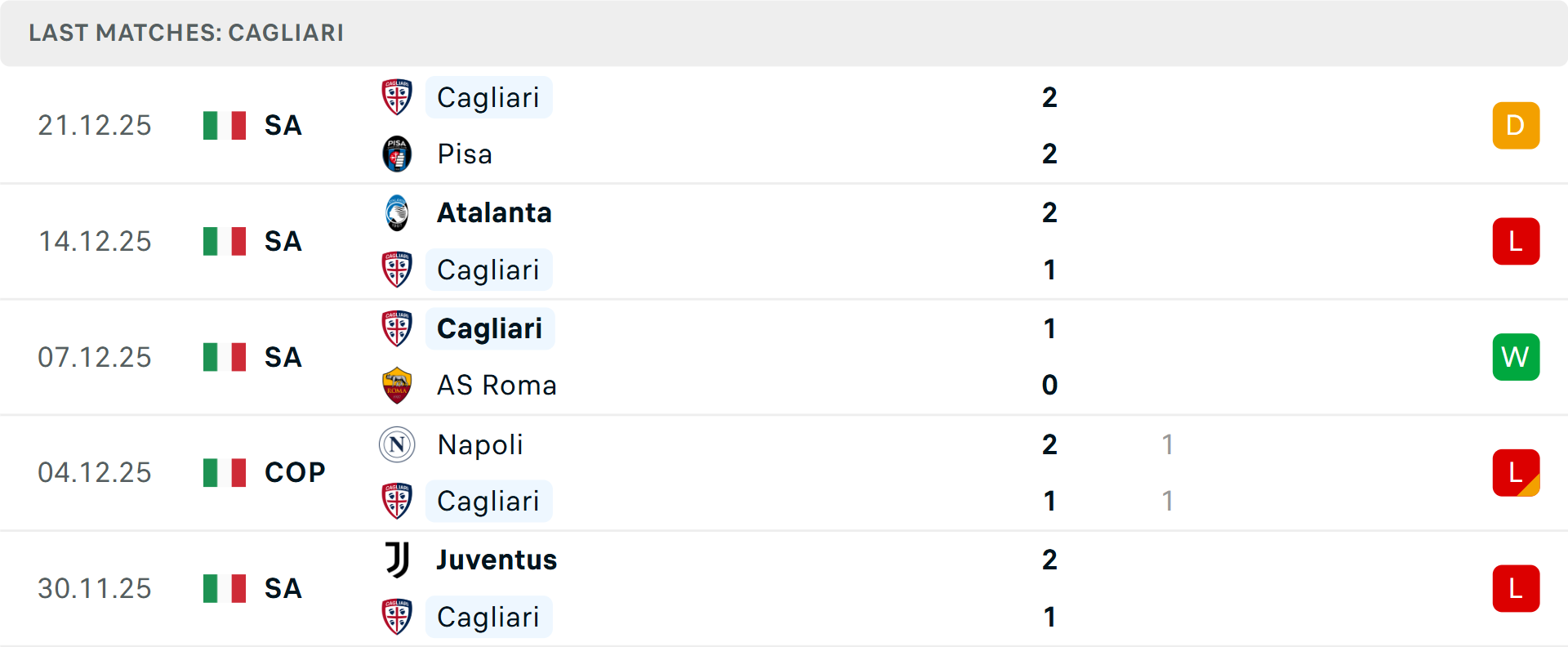
Task: Click the Last Matches: Cagliari header
Action: click(x=186, y=33)
